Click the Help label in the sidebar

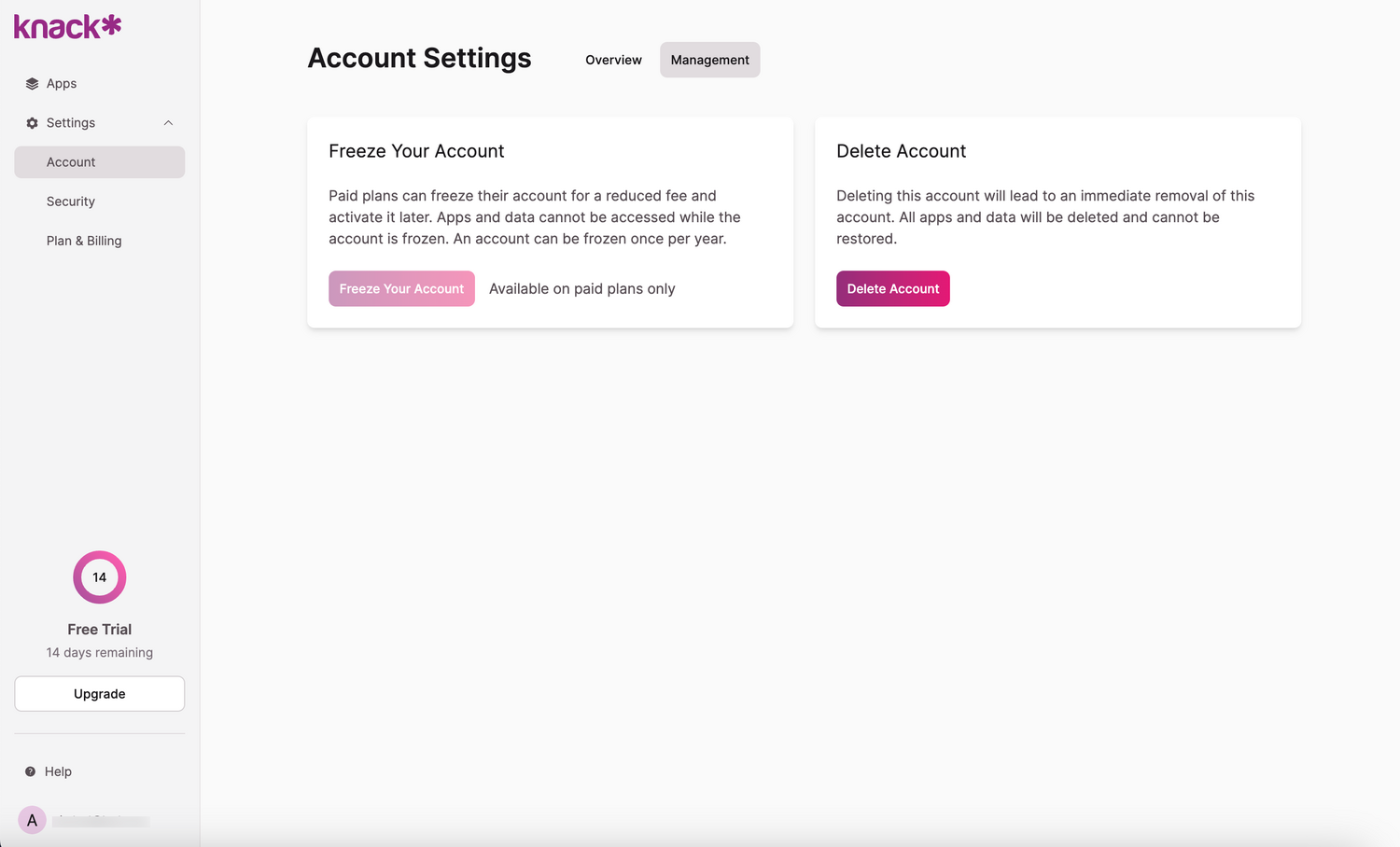pos(59,771)
